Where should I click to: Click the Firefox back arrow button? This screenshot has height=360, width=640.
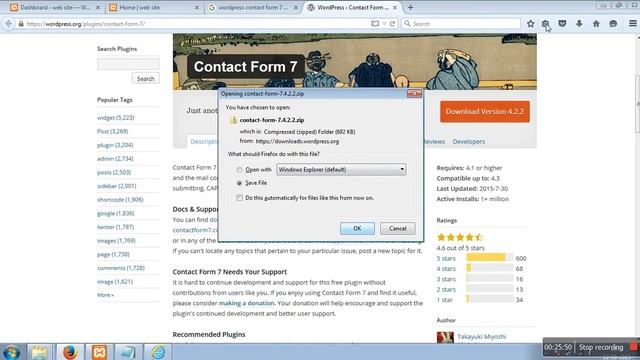tap(8, 24)
